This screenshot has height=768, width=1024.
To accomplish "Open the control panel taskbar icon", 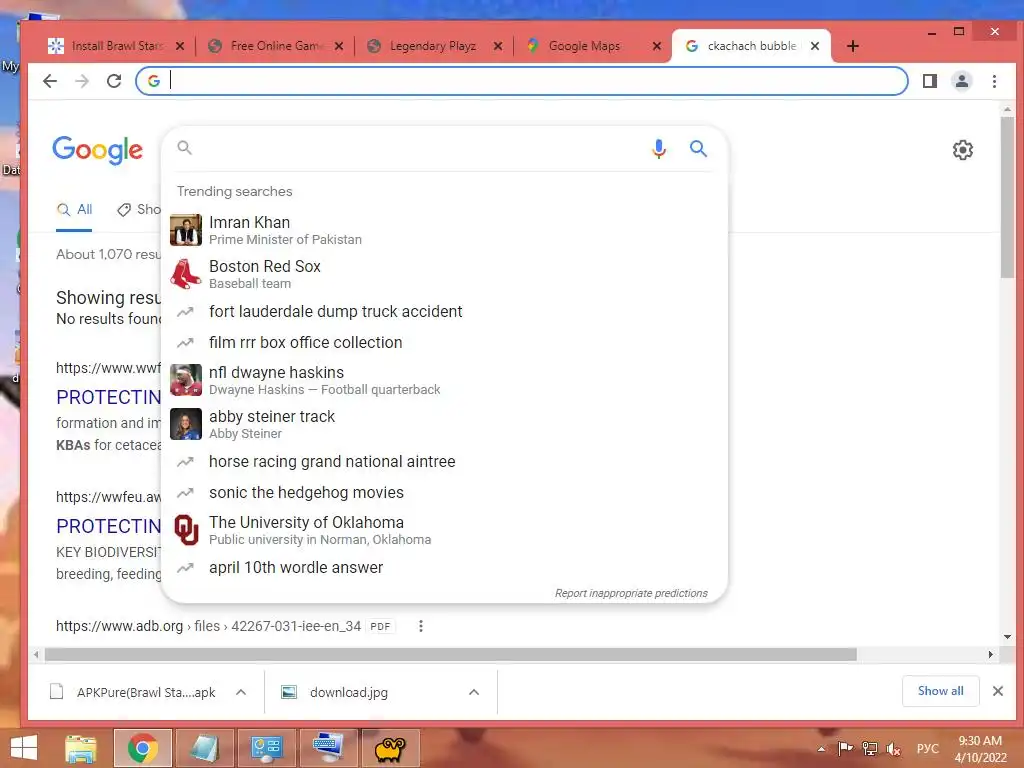I will [266, 748].
